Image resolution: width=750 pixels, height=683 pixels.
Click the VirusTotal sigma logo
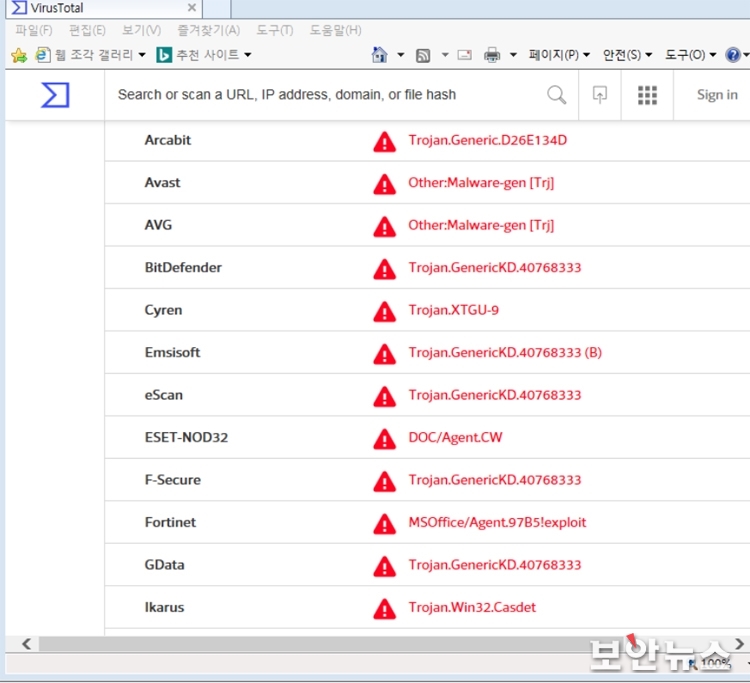[55, 95]
